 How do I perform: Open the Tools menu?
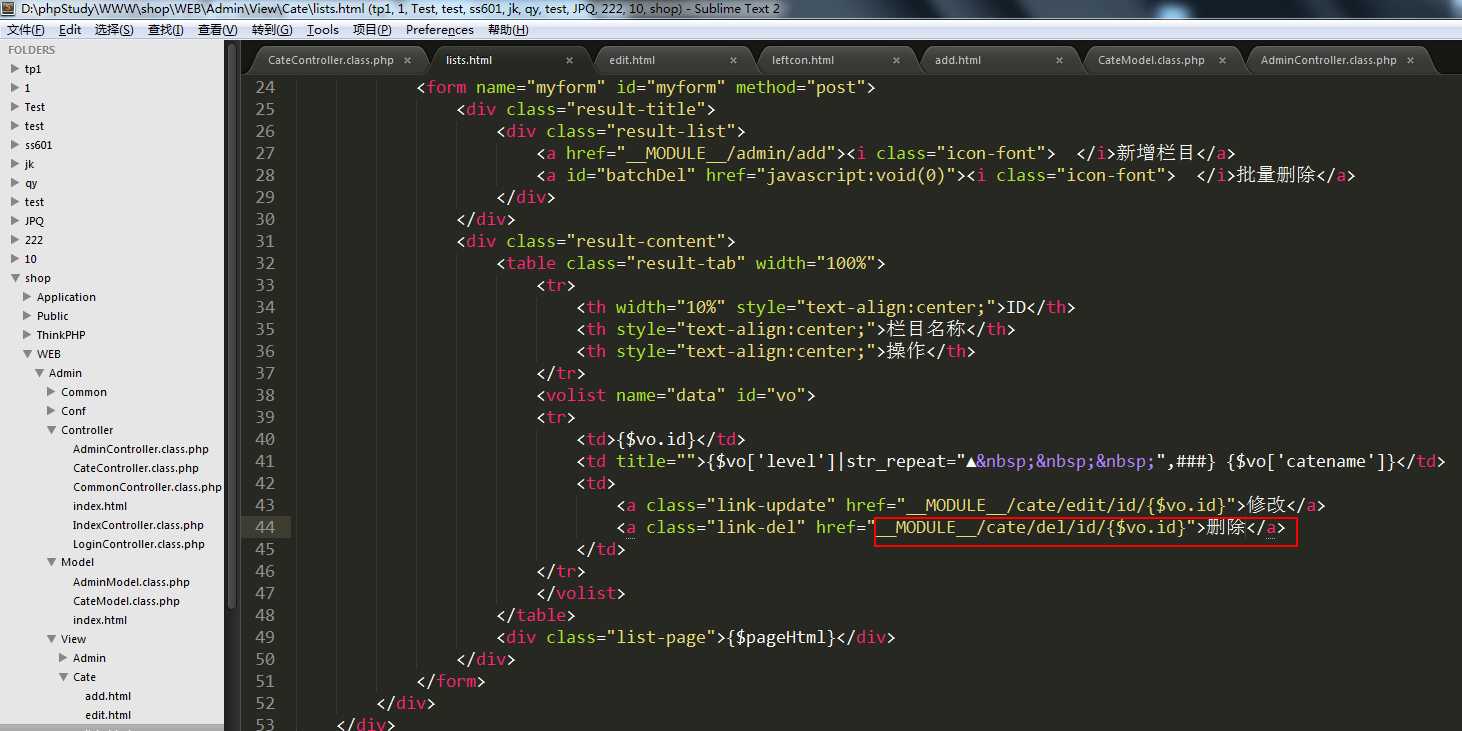click(323, 30)
